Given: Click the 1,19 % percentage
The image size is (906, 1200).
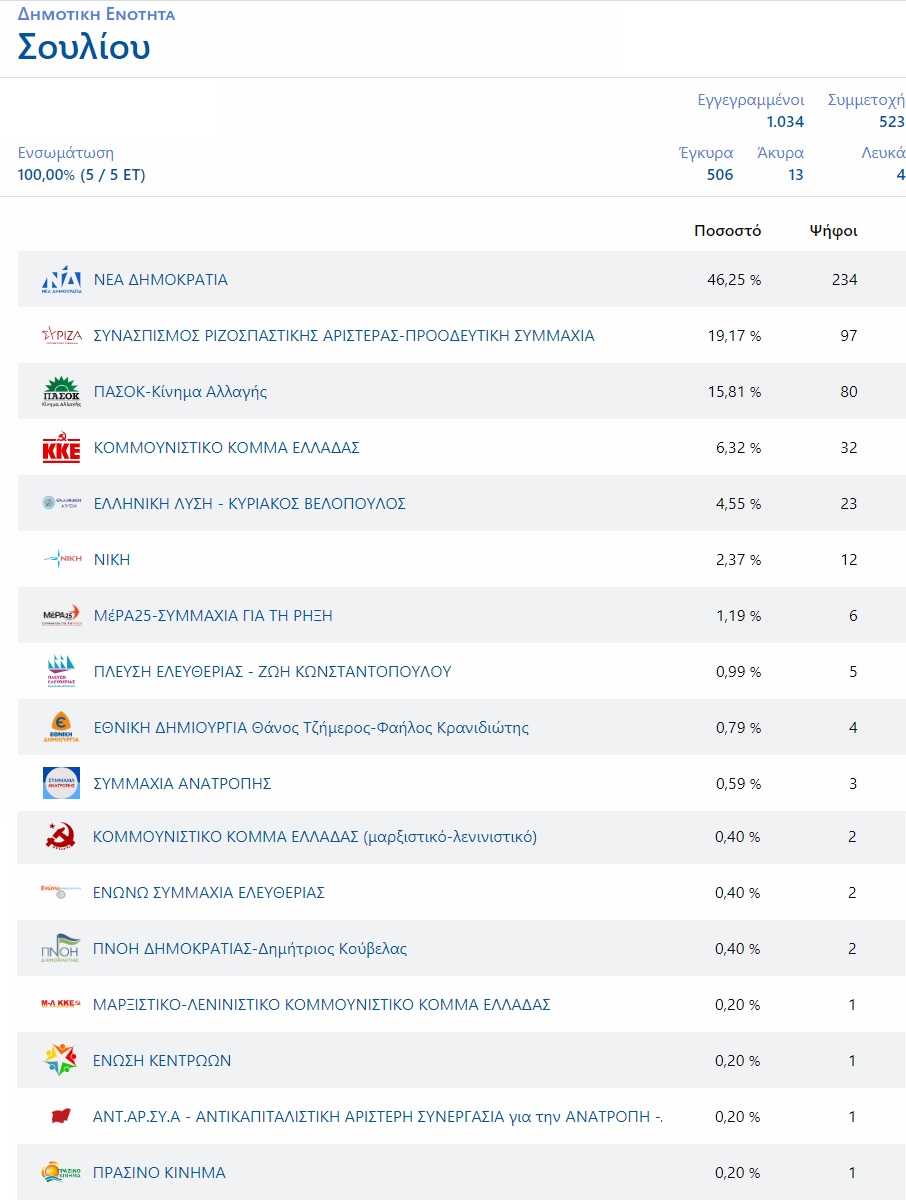Looking at the screenshot, I should (738, 616).
